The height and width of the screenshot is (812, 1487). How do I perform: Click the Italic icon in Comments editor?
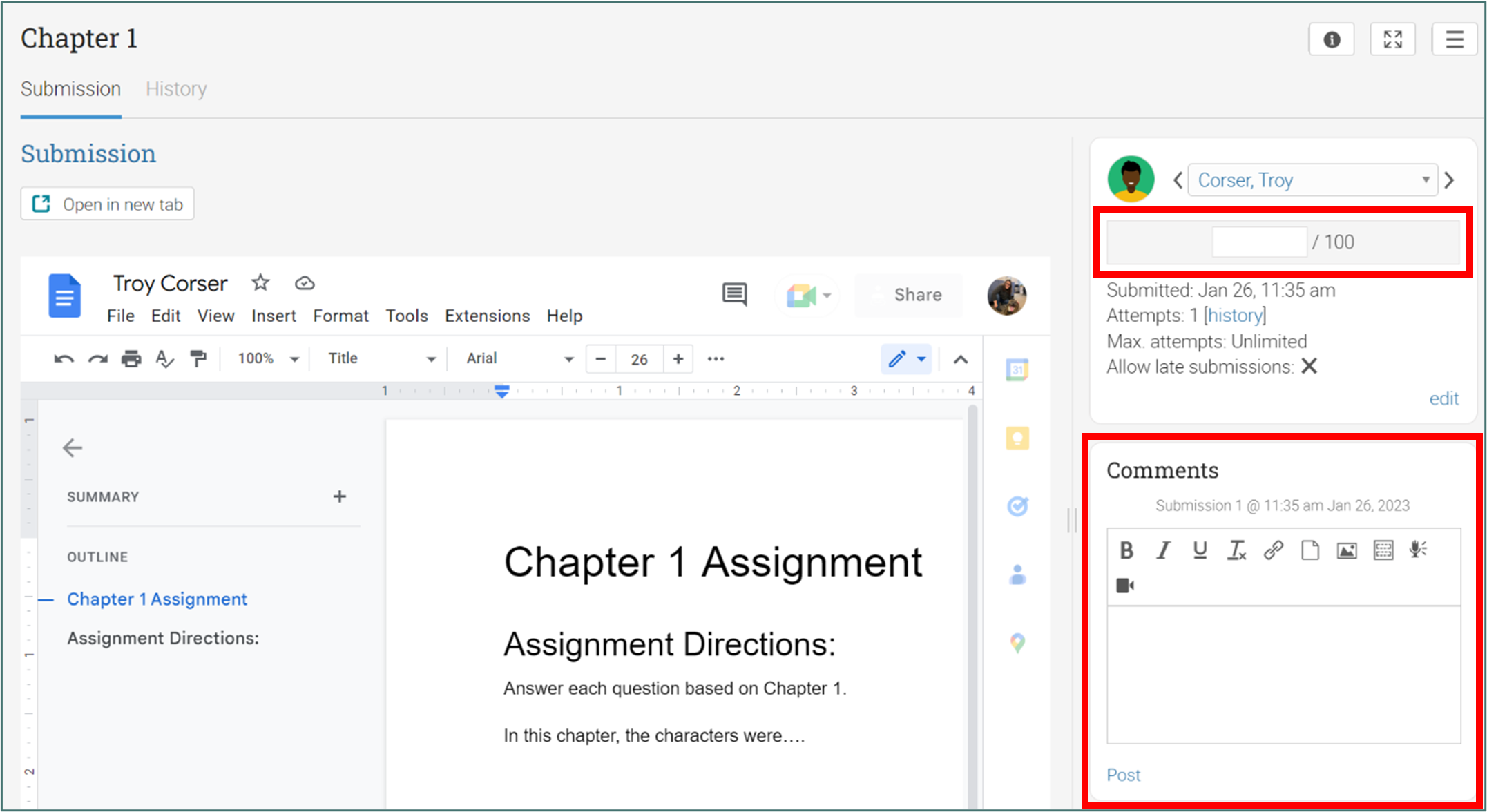[1163, 550]
